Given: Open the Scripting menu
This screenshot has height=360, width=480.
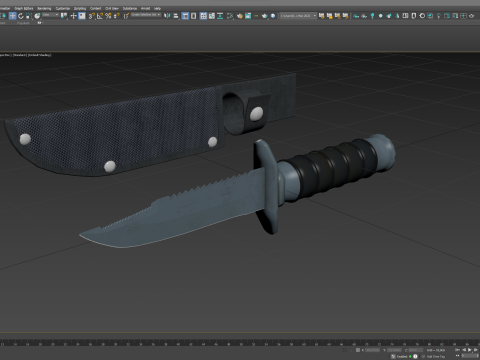Looking at the screenshot, I should tap(80, 8).
